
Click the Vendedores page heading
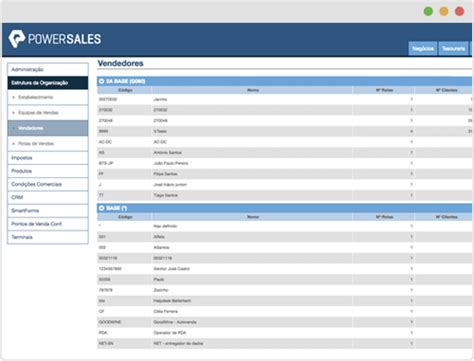[120, 63]
